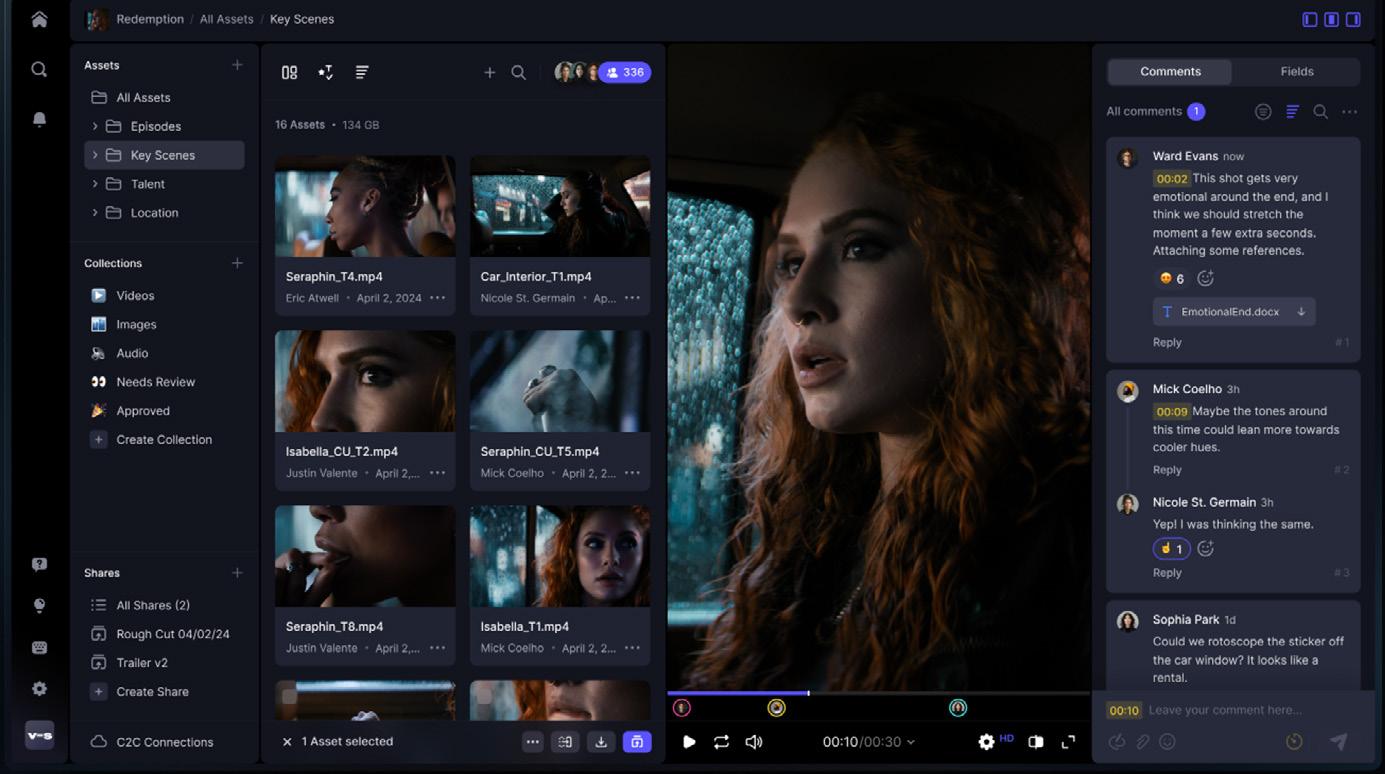This screenshot has width=1385, height=774.
Task: Open keyboard shortcuts icon in left rail
Action: pos(39,647)
